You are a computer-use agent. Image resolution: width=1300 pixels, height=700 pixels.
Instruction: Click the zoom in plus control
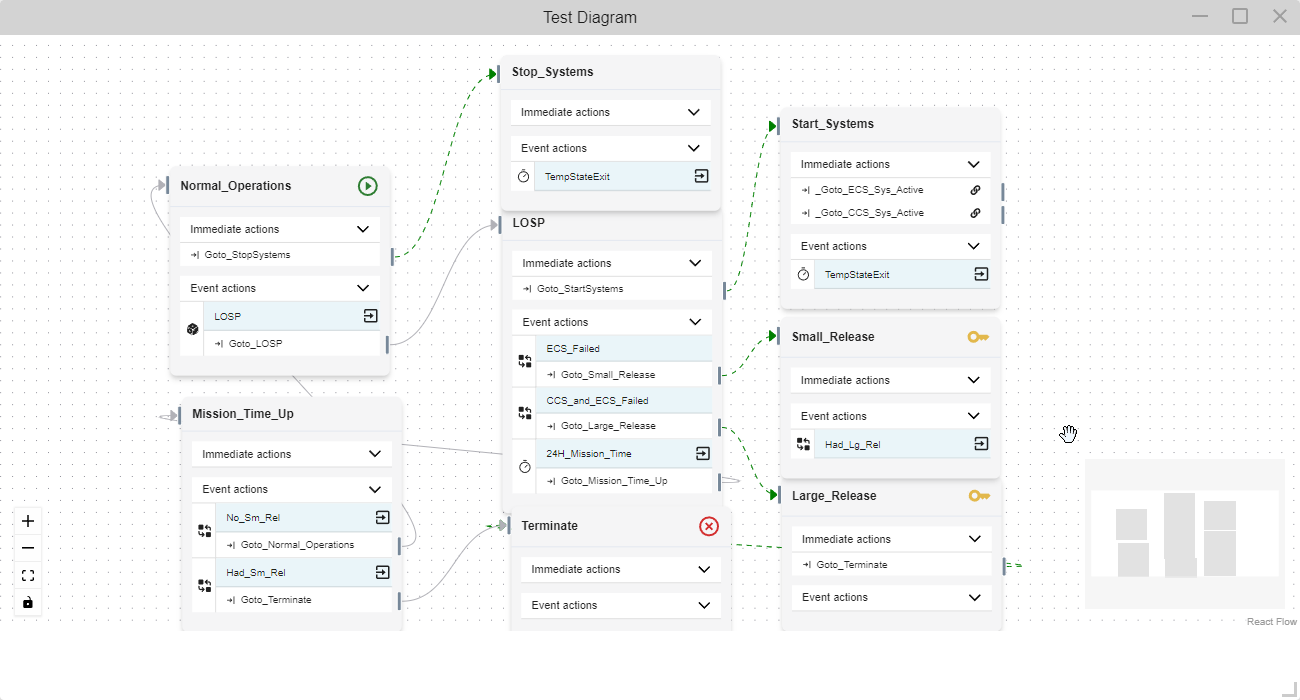coord(28,521)
